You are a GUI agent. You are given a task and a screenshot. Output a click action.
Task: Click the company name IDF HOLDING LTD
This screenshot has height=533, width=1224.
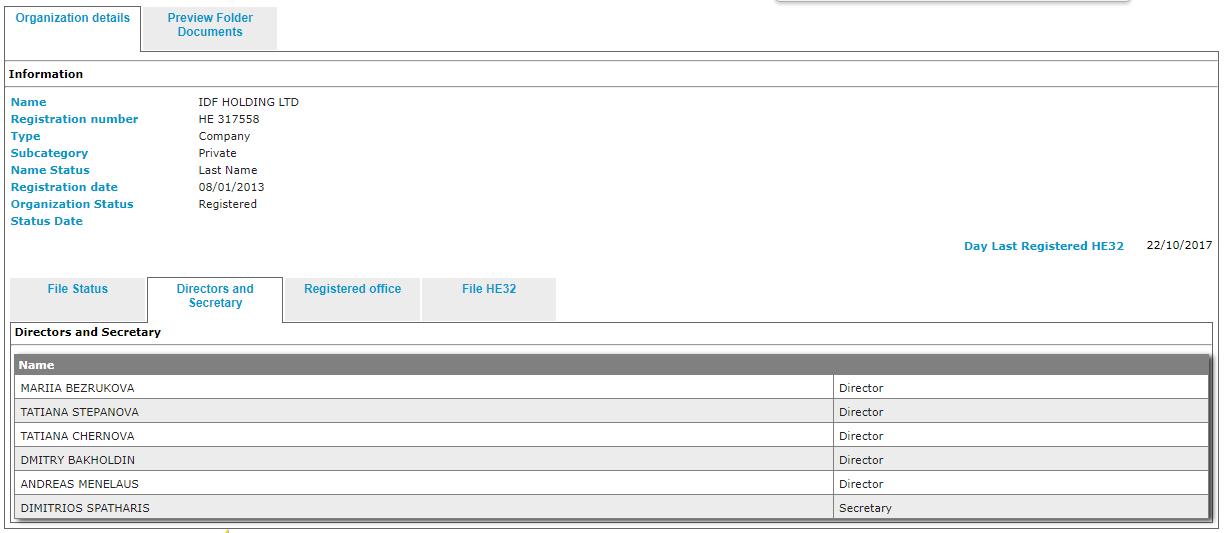point(248,102)
